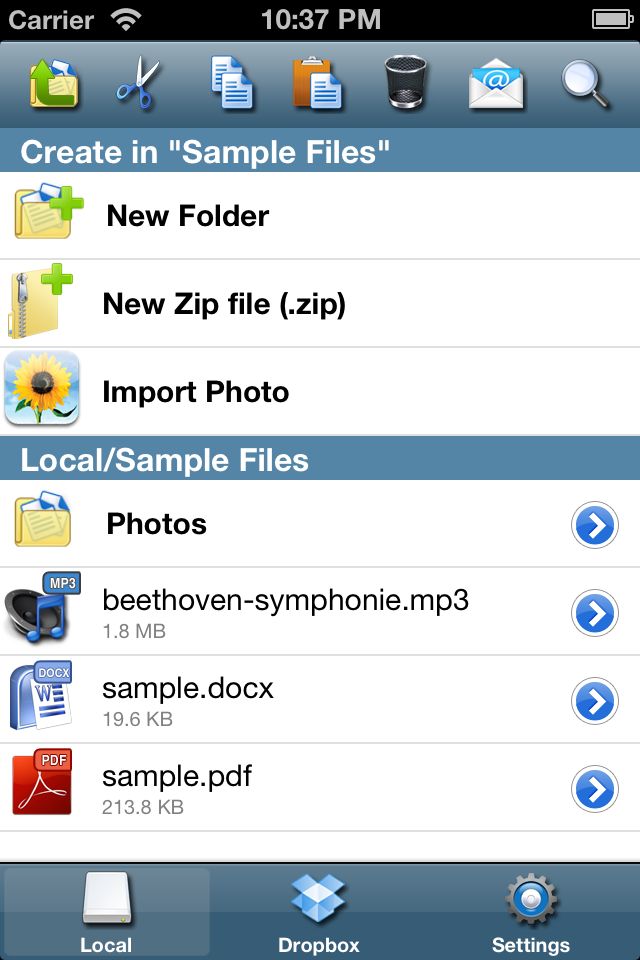Image resolution: width=640 pixels, height=960 pixels.
Task: Select the scissors Cut tool
Action: pyautogui.click(x=138, y=83)
